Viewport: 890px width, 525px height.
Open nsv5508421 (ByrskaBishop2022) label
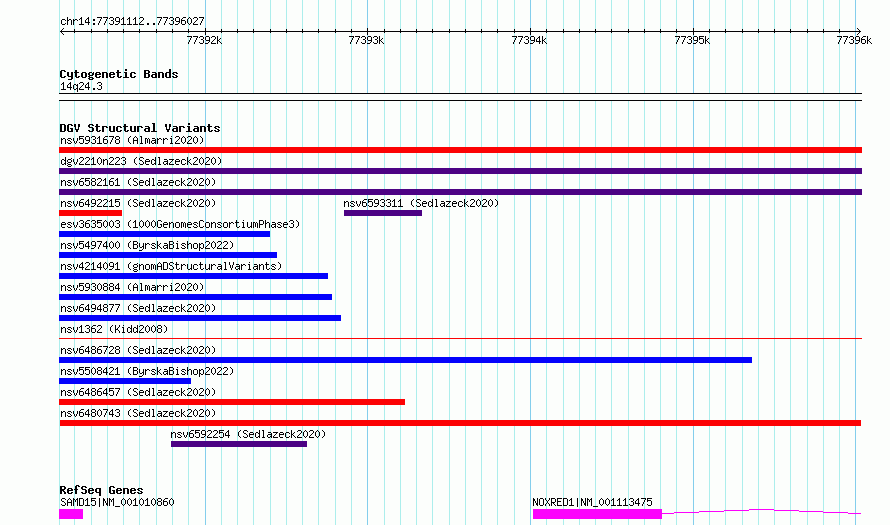pos(147,371)
